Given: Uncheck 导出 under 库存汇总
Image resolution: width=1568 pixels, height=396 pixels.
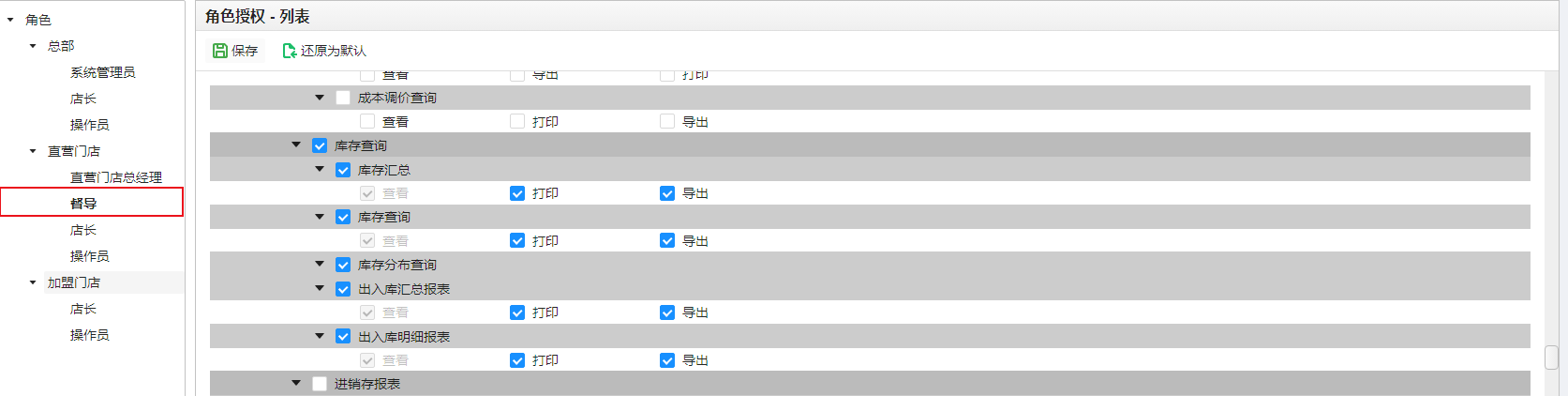Looking at the screenshot, I should [x=667, y=193].
